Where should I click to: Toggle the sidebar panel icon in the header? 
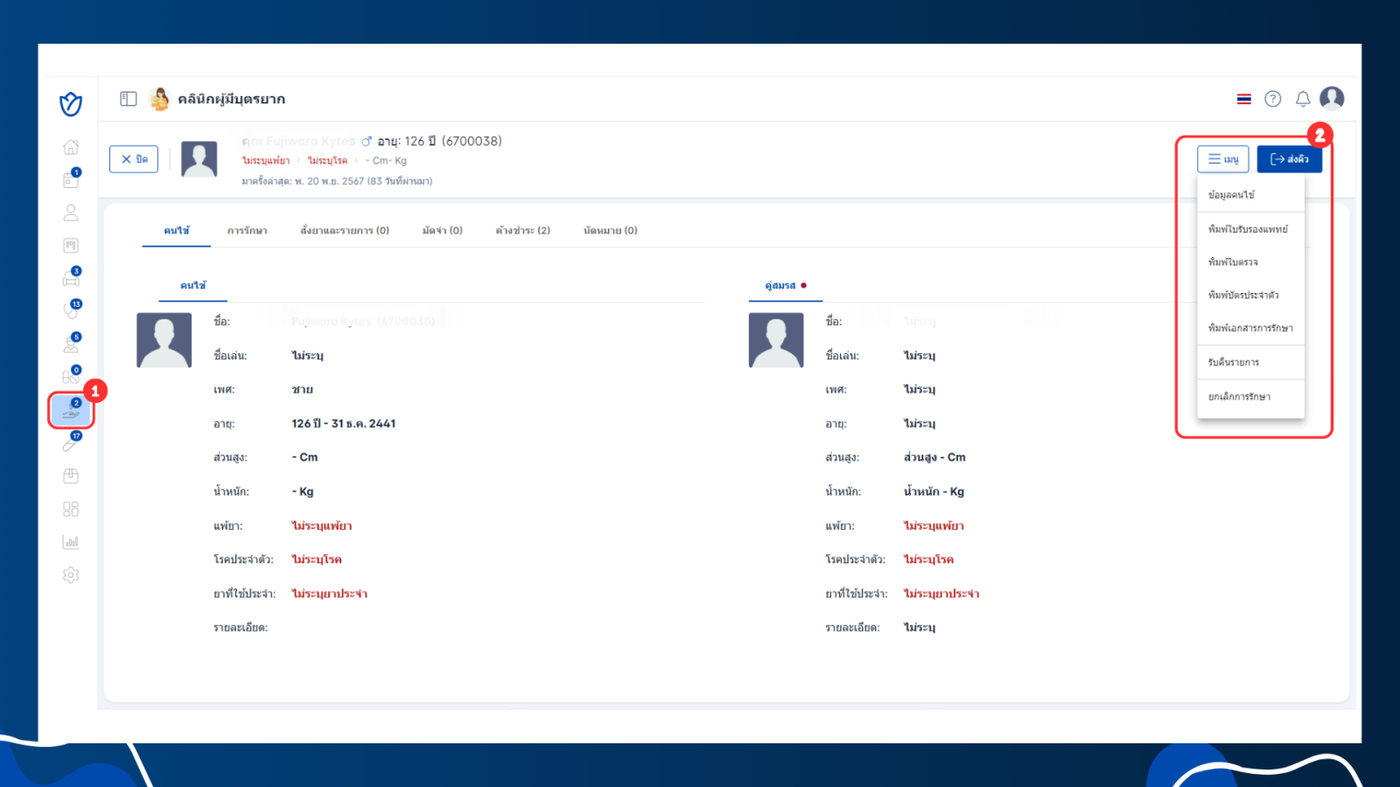(128, 99)
